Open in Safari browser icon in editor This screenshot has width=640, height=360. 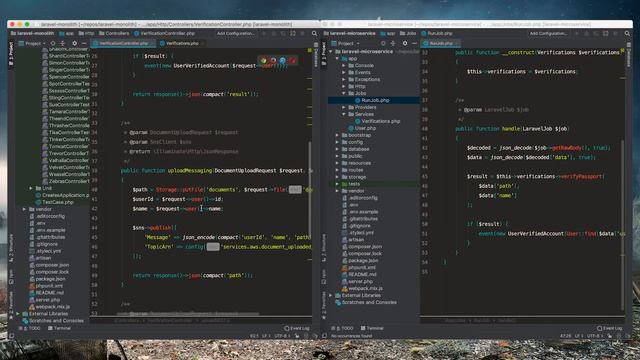pyautogui.click(x=282, y=60)
